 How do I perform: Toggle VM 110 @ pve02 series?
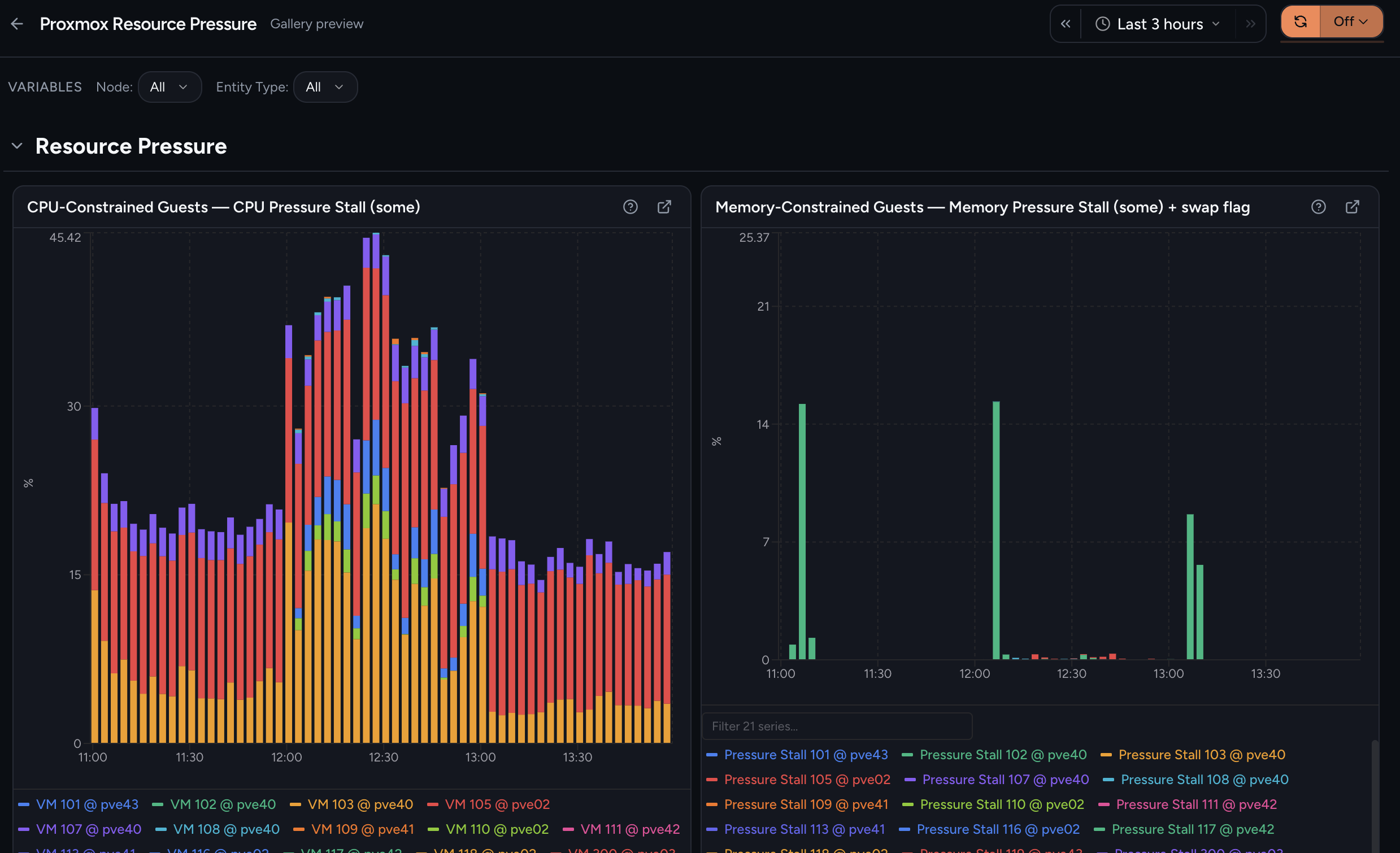(489, 829)
